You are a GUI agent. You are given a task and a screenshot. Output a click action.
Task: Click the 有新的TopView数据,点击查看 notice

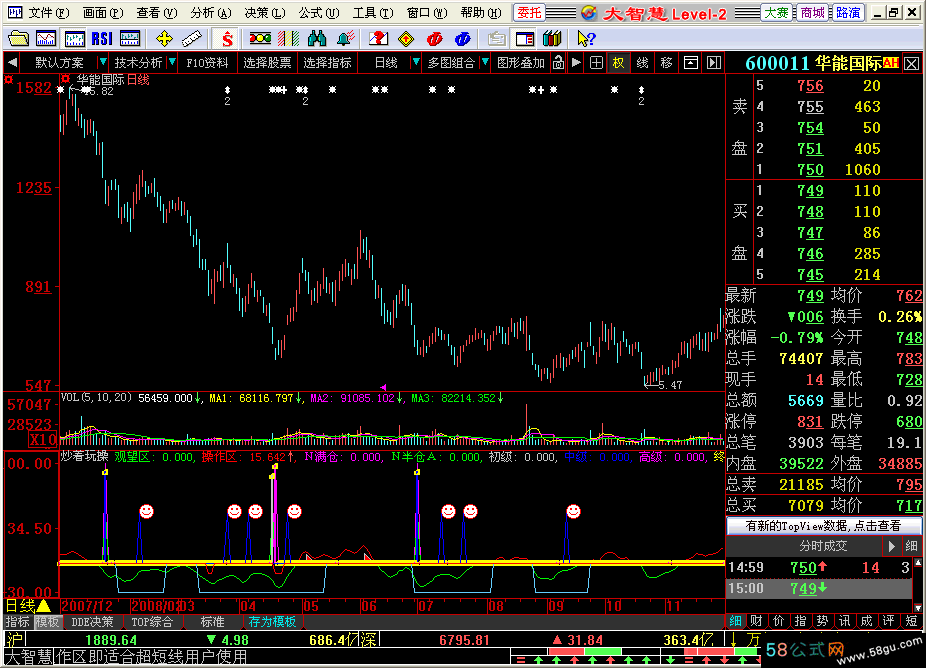tap(823, 526)
